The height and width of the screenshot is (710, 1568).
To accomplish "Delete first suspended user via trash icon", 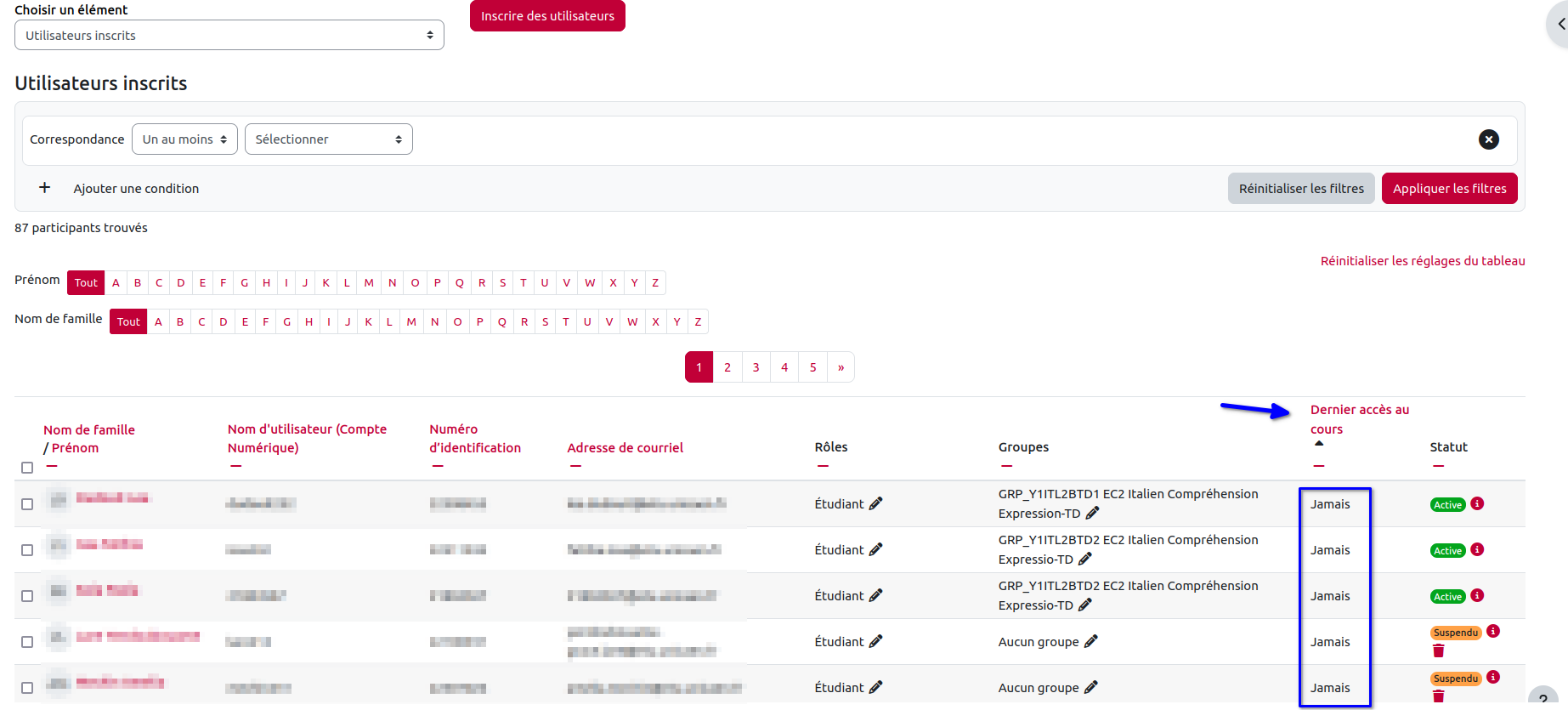I will [x=1438, y=650].
